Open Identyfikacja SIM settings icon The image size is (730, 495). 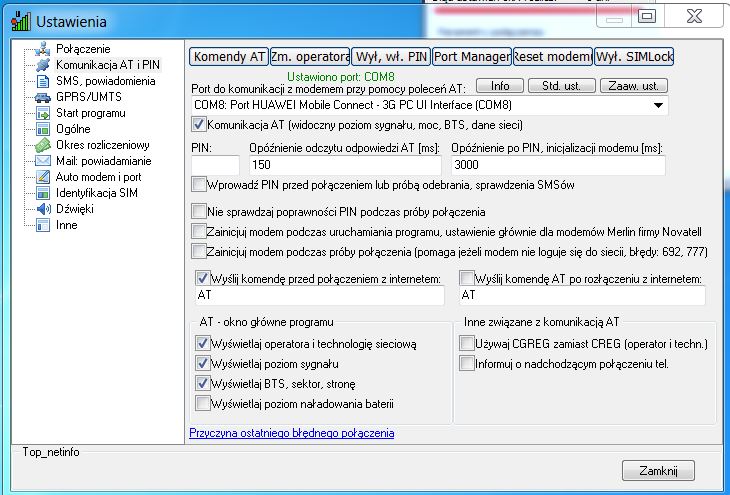(42, 193)
